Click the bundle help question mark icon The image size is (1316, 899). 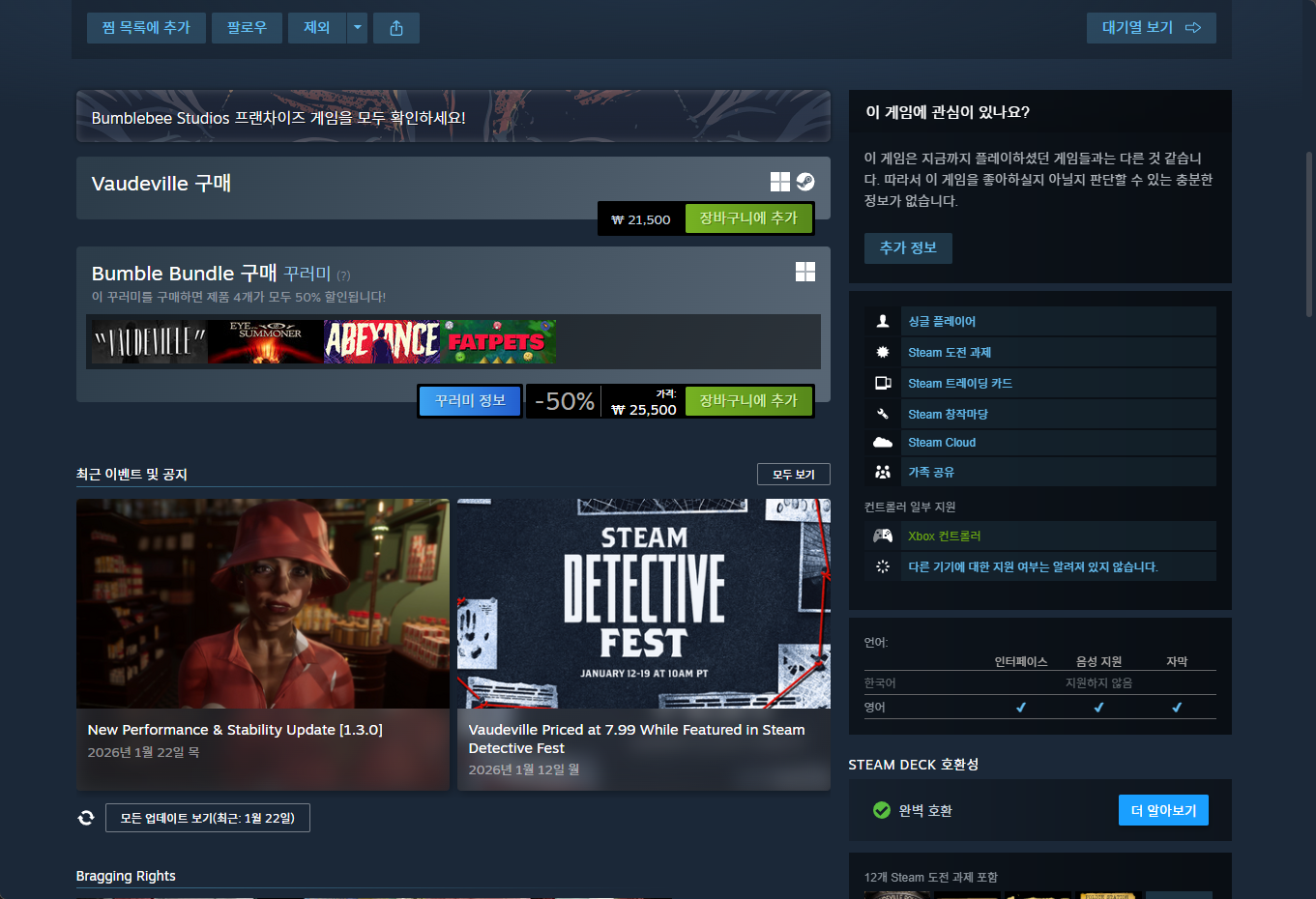pyautogui.click(x=343, y=275)
